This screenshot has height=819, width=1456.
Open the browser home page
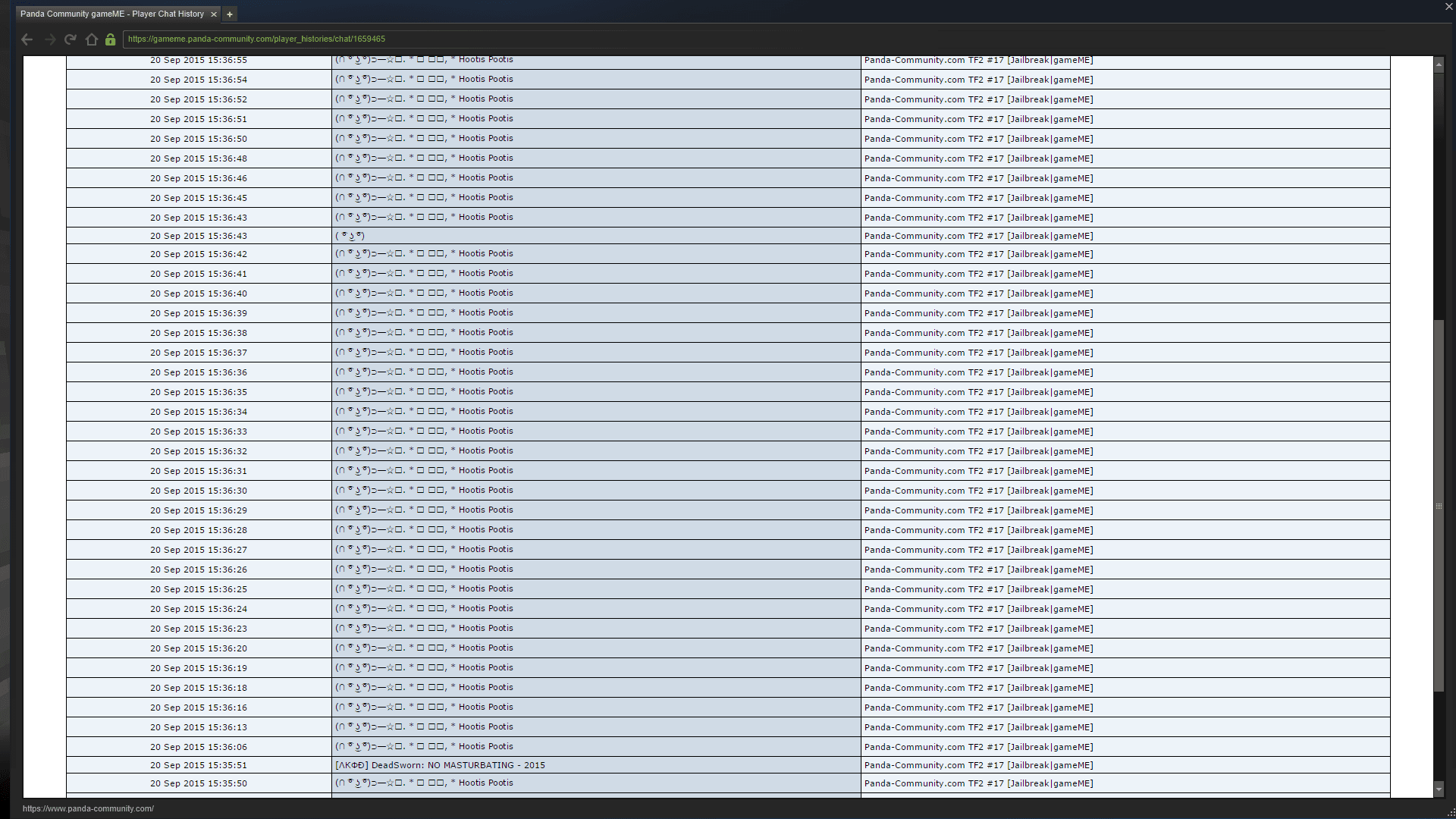coord(92,39)
